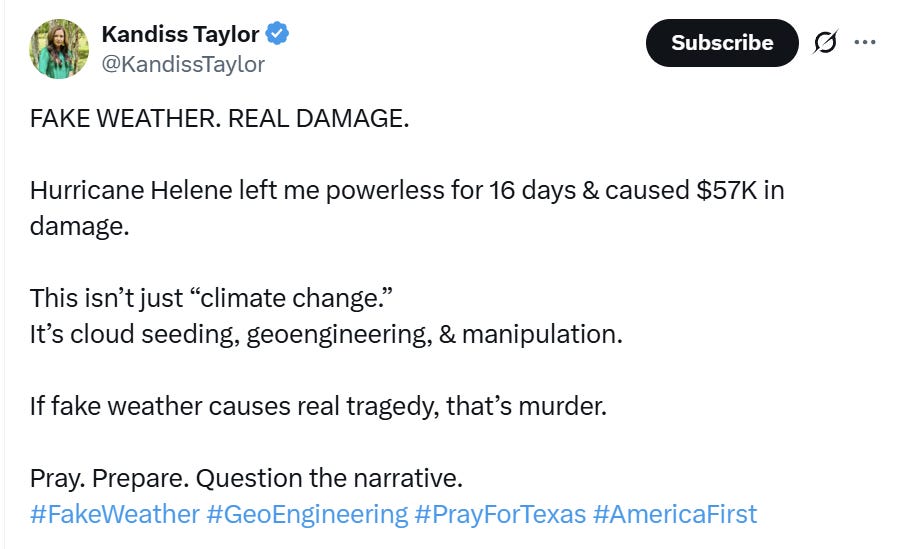897x549 pixels.
Task: Open the #GeoEngineering hashtag
Action: coord(307,514)
